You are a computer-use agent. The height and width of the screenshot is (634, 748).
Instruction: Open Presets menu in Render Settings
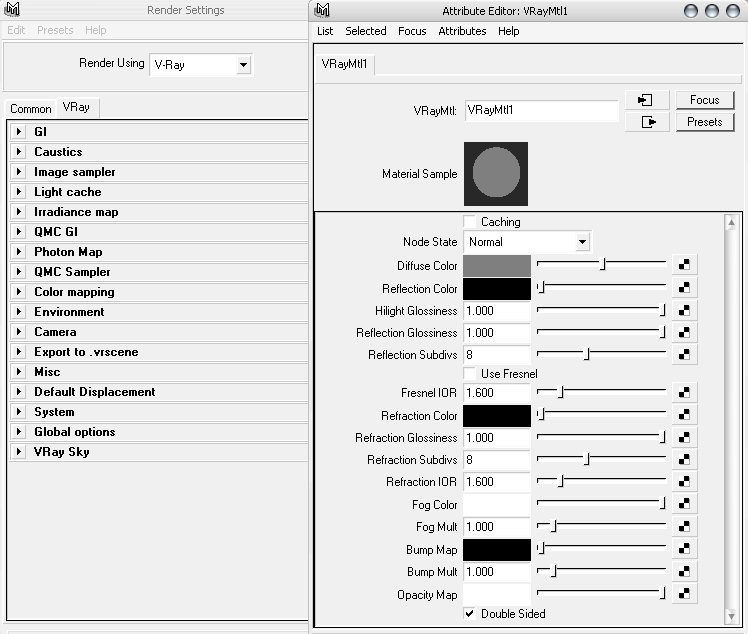point(55,30)
